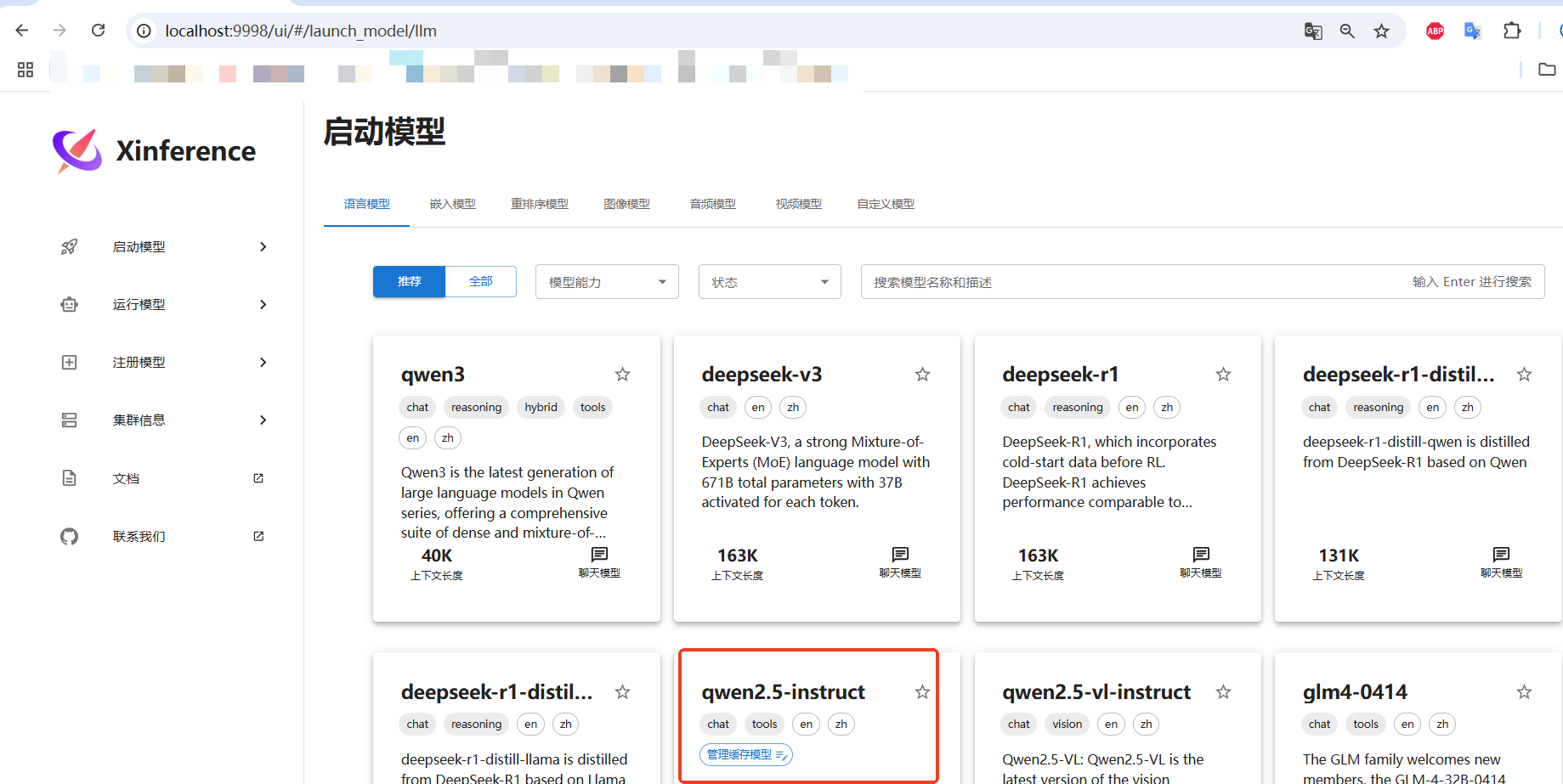Open external link icon beside 文档
1563x784 pixels.
point(258,478)
